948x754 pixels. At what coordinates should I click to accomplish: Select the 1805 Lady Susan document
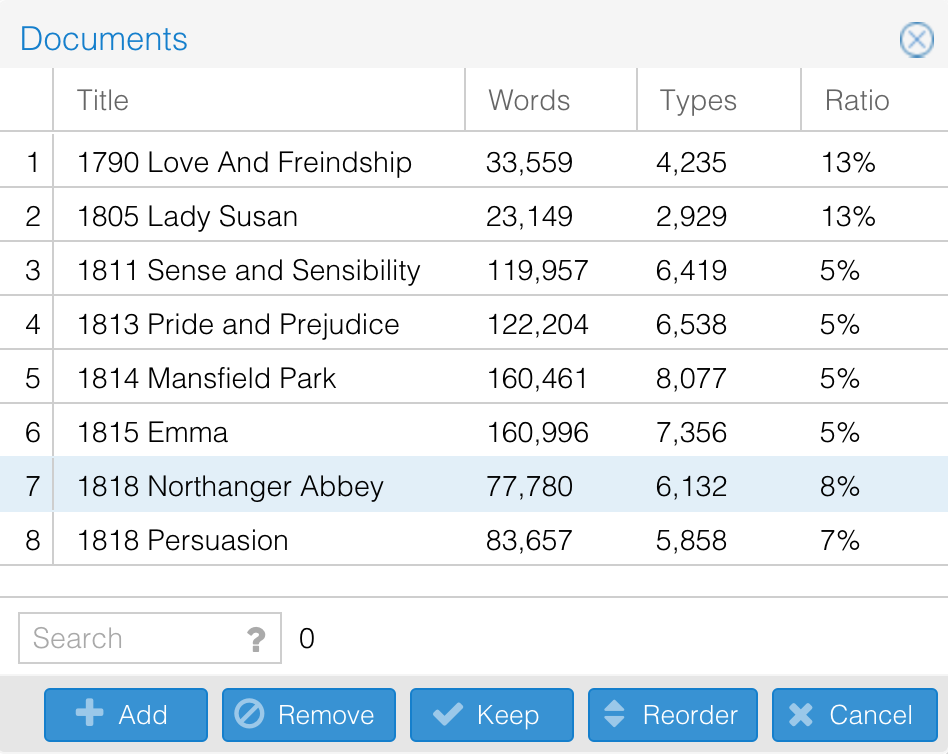tap(187, 217)
